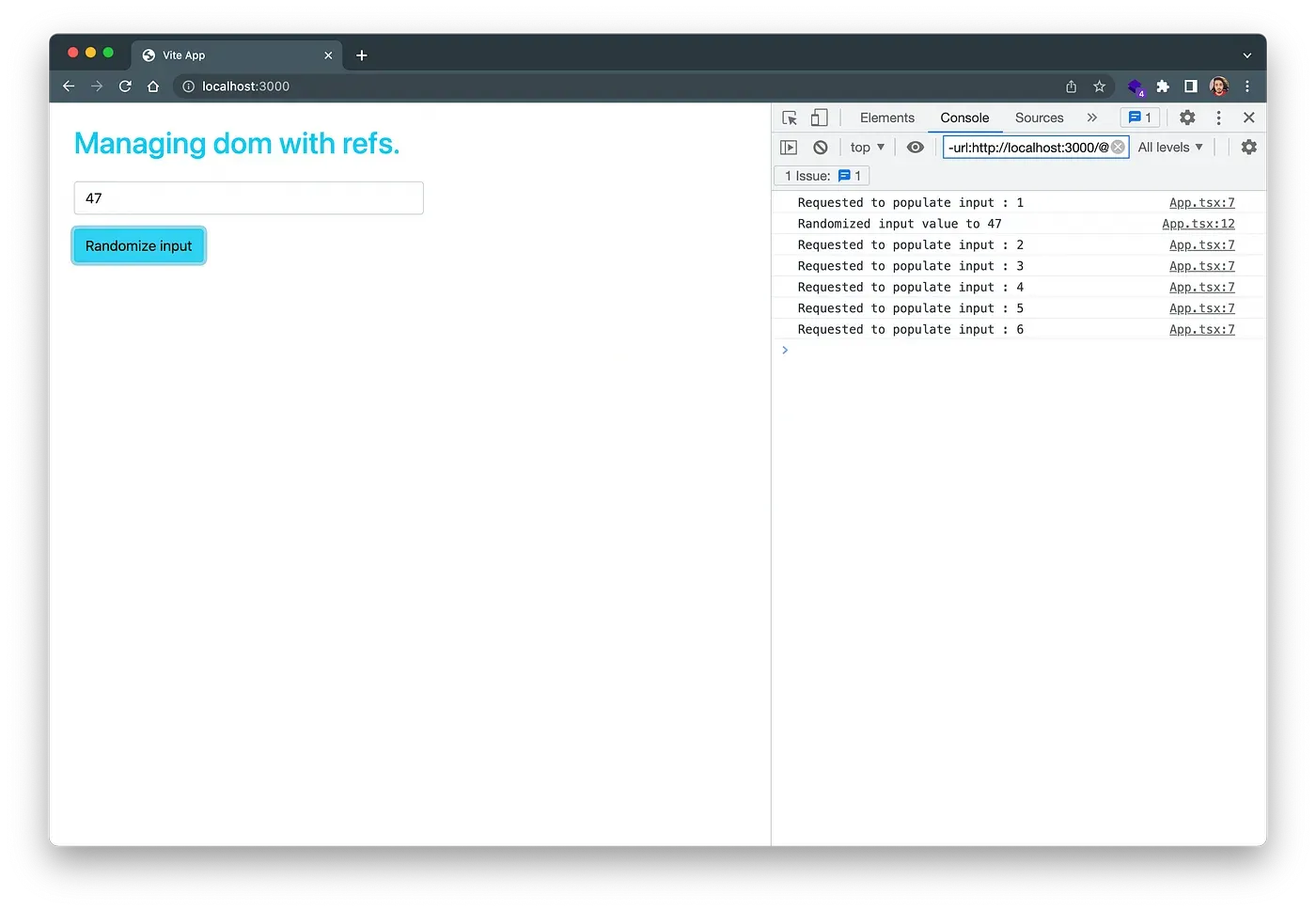Reload the localhost page

(x=125, y=86)
